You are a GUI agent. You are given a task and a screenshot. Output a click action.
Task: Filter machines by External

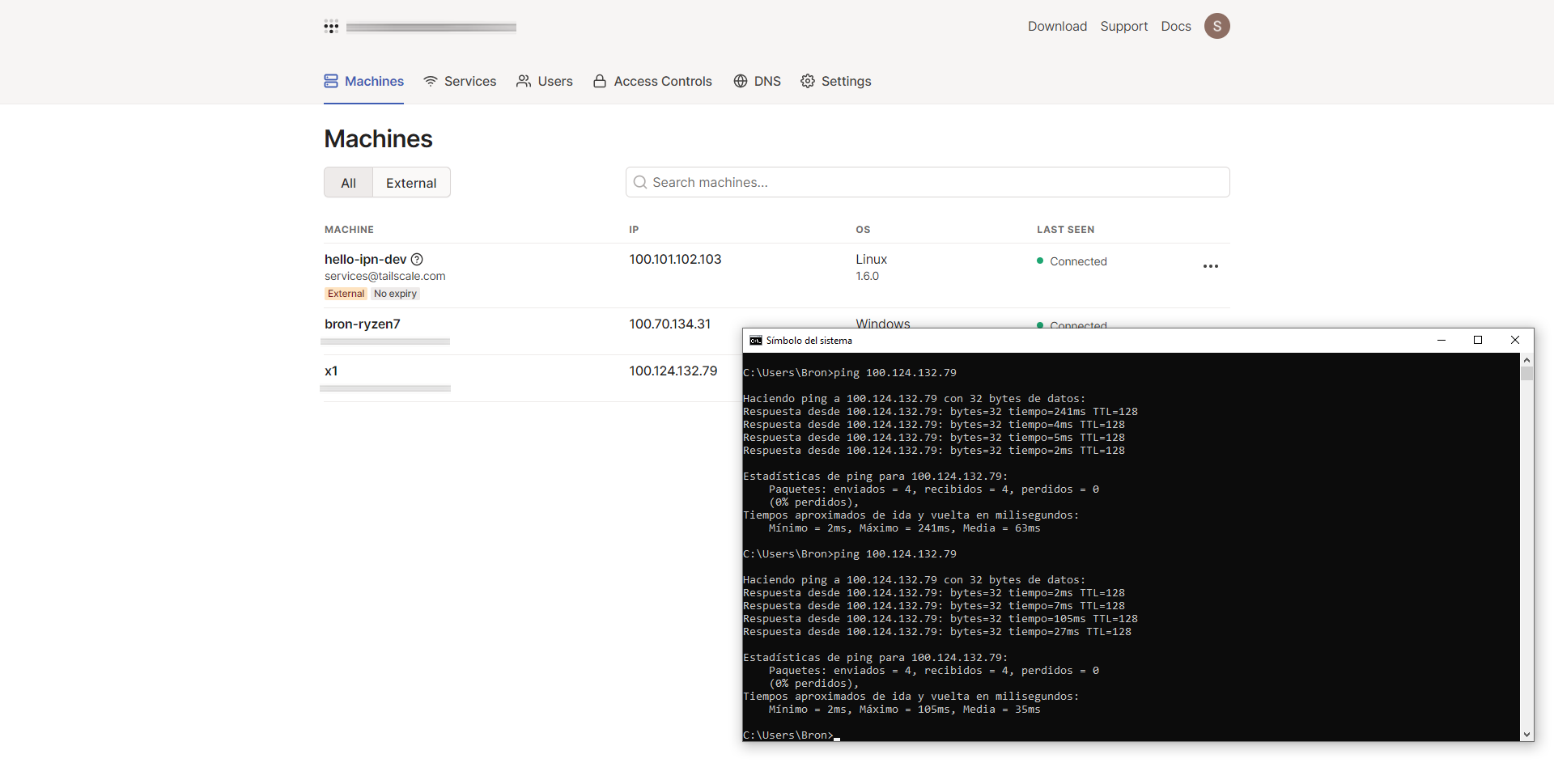pyautogui.click(x=411, y=183)
